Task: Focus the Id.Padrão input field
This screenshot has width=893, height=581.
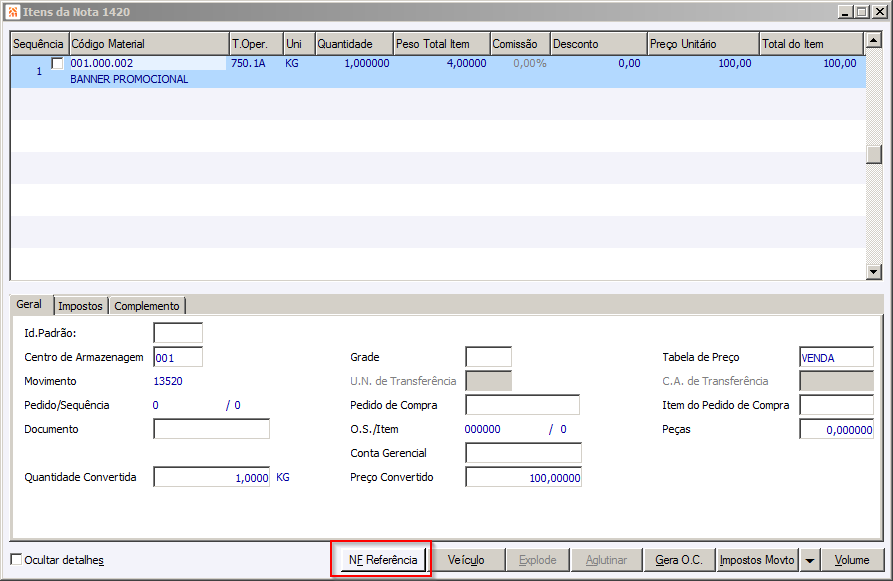Action: (178, 333)
